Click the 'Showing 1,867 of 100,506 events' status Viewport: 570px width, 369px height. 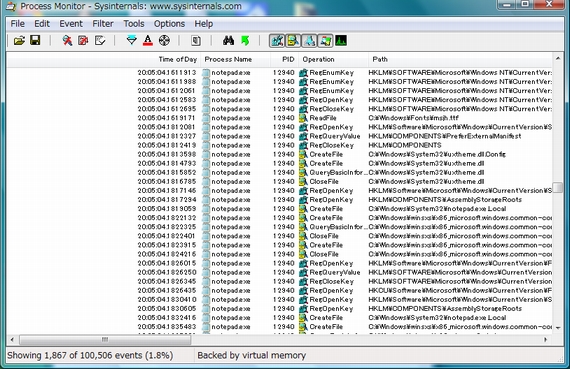[x=90, y=356]
